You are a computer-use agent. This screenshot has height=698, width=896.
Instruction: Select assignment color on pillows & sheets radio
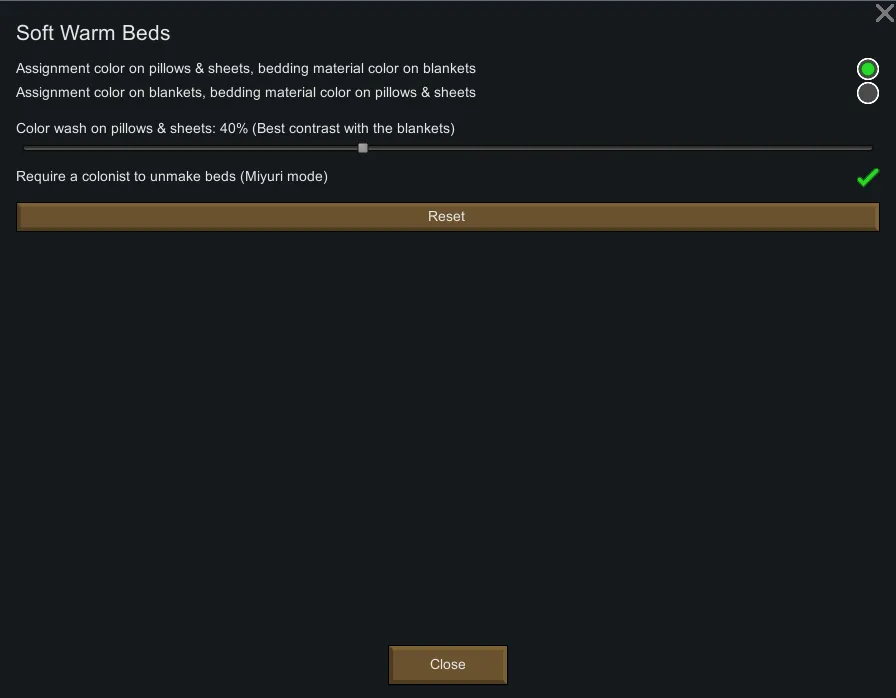pos(867,69)
